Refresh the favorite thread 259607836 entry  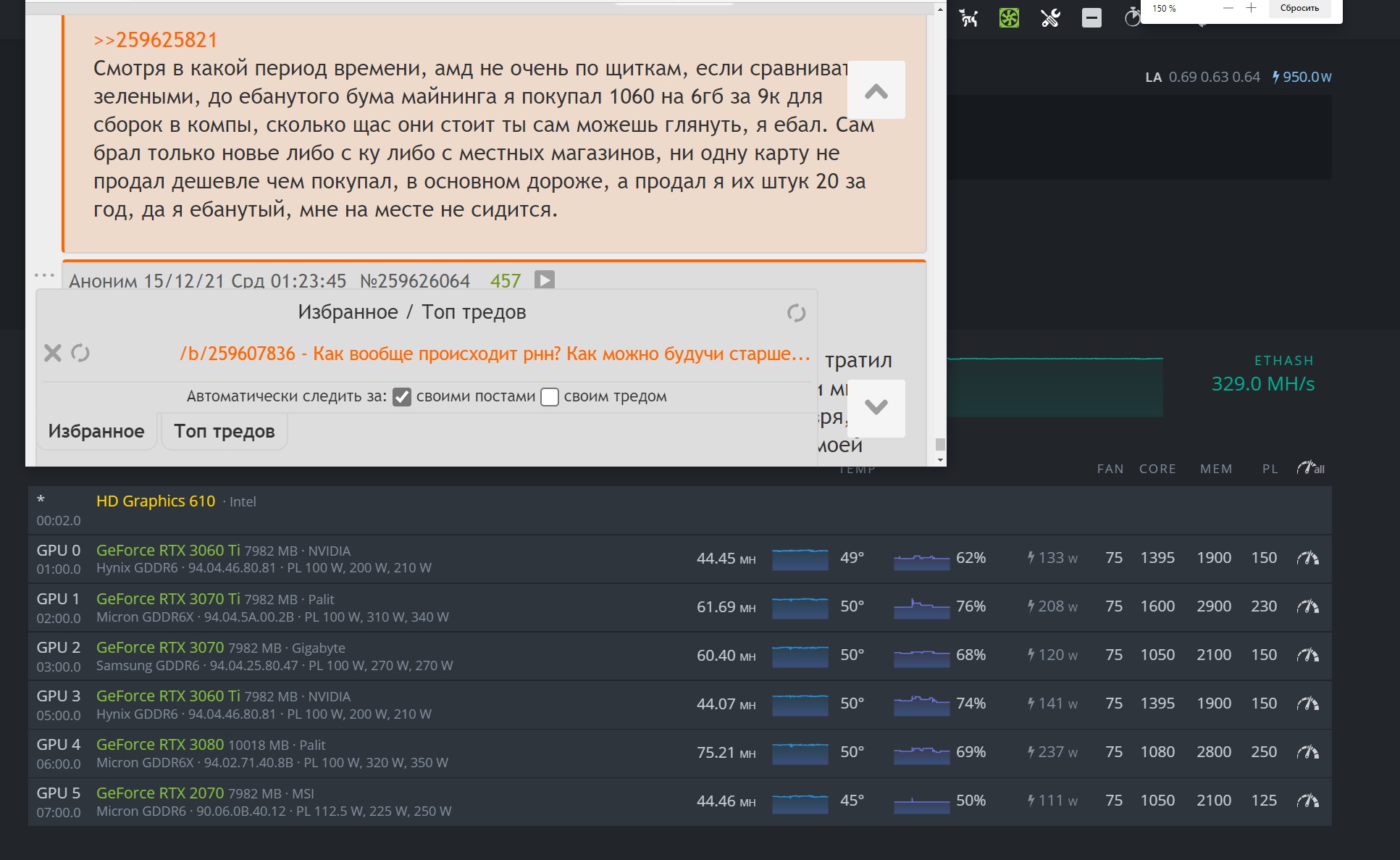[x=80, y=353]
